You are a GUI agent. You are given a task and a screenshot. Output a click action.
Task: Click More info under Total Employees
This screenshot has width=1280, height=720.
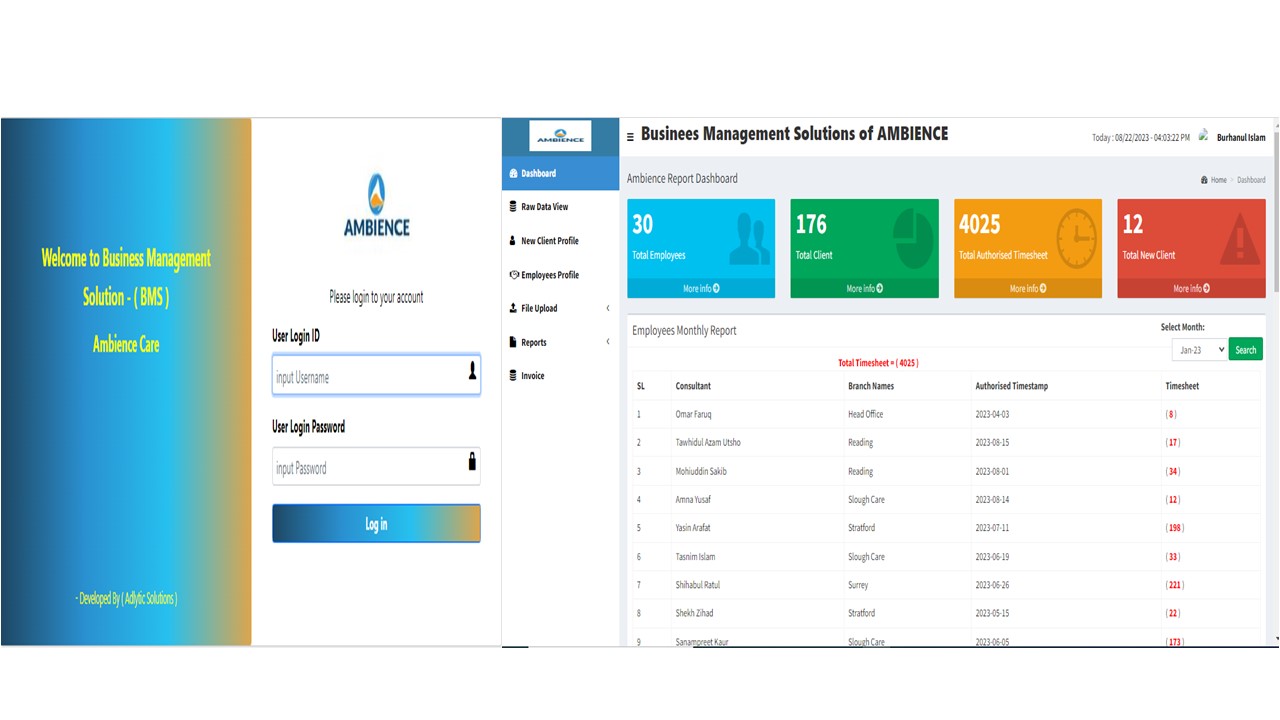point(701,289)
